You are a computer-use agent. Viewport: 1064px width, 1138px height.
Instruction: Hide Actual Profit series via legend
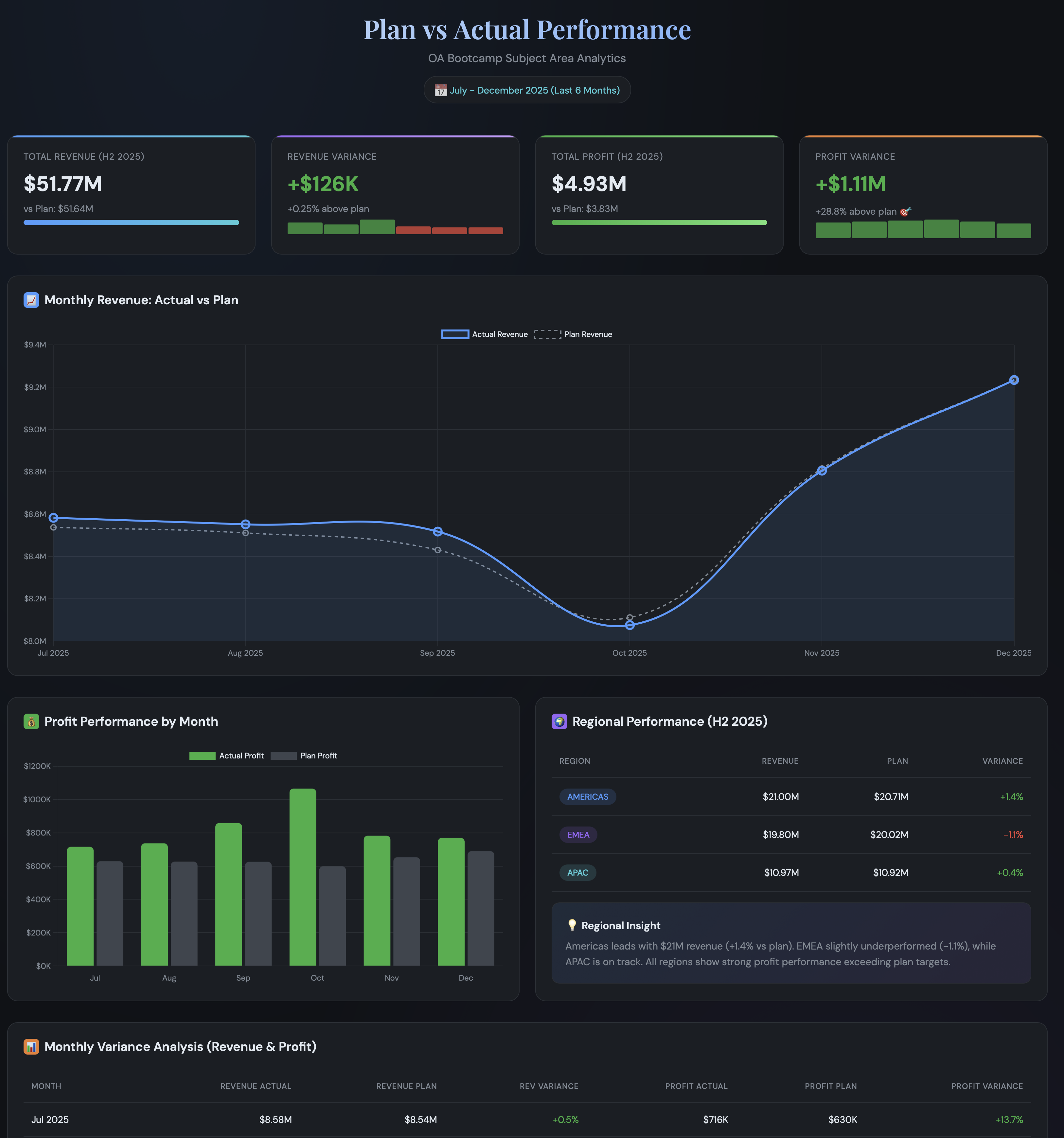pos(227,756)
